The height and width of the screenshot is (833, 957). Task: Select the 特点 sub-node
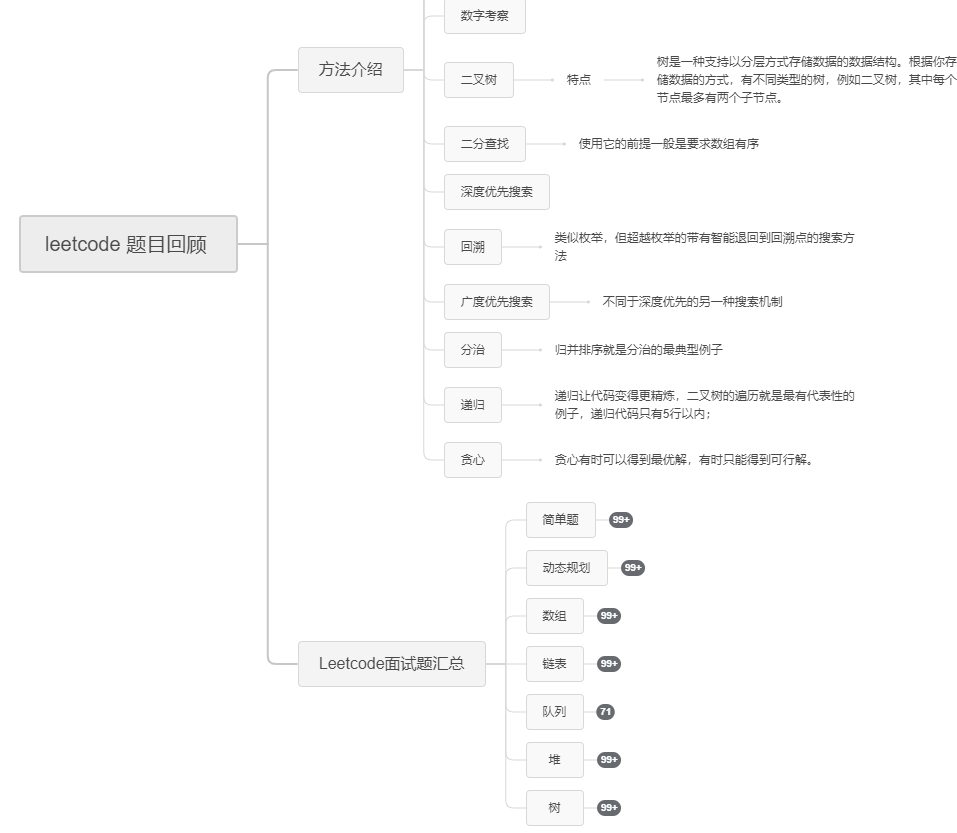579,80
